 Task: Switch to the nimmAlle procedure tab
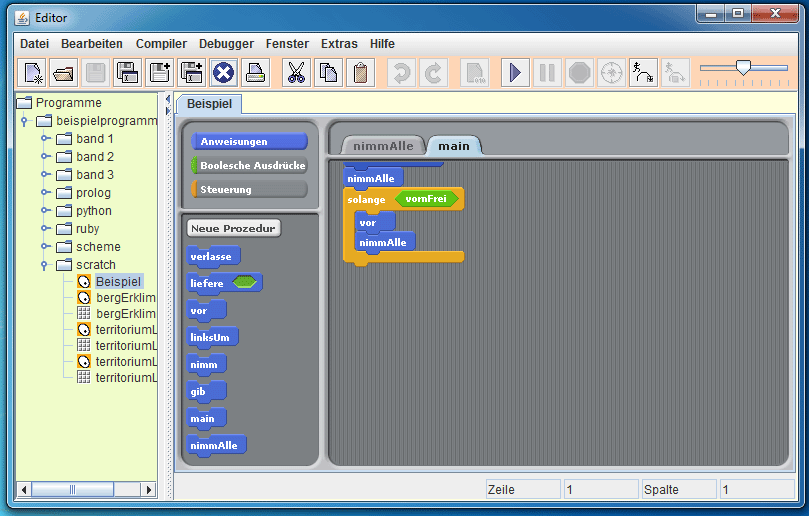[382, 146]
